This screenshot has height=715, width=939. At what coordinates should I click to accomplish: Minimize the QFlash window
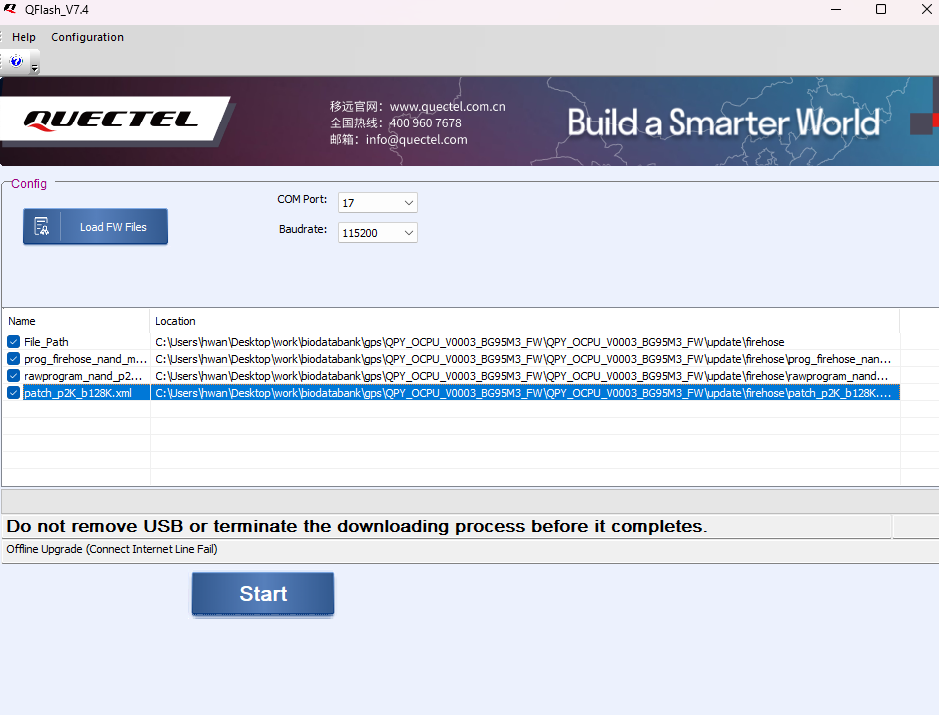(x=835, y=9)
